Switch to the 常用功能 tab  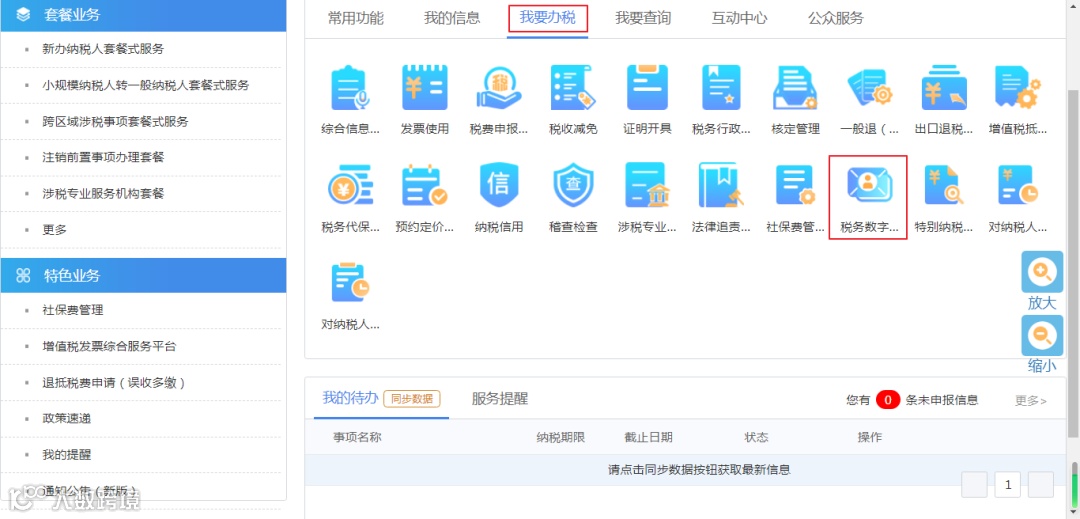(x=356, y=19)
